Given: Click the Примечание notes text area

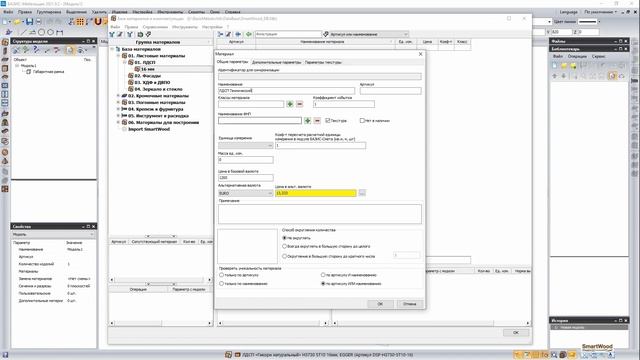Looking at the screenshot, I should (x=320, y=214).
